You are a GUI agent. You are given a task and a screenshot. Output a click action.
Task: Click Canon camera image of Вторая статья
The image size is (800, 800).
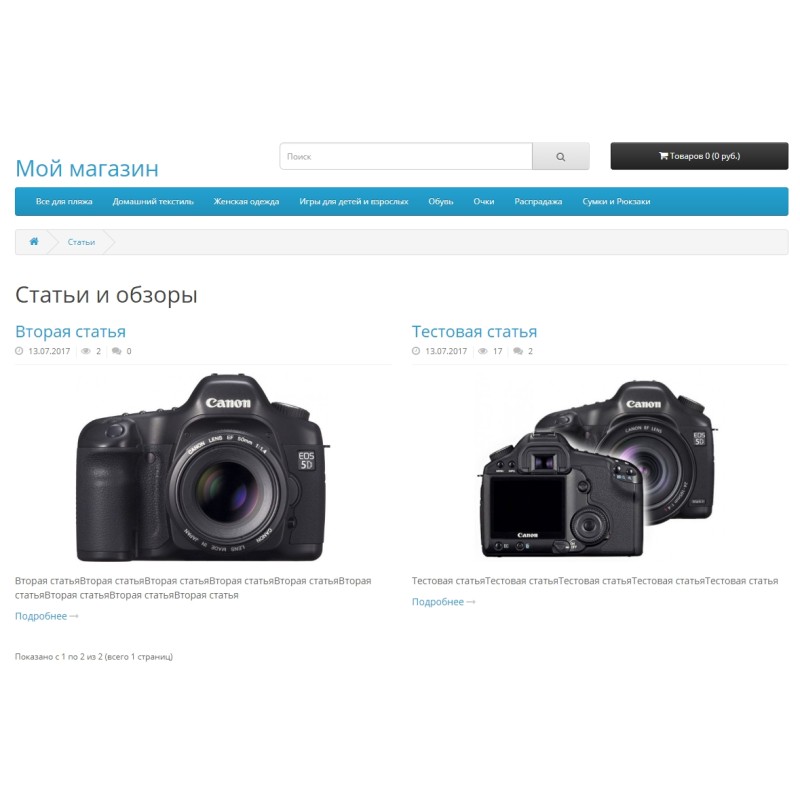pos(203,468)
